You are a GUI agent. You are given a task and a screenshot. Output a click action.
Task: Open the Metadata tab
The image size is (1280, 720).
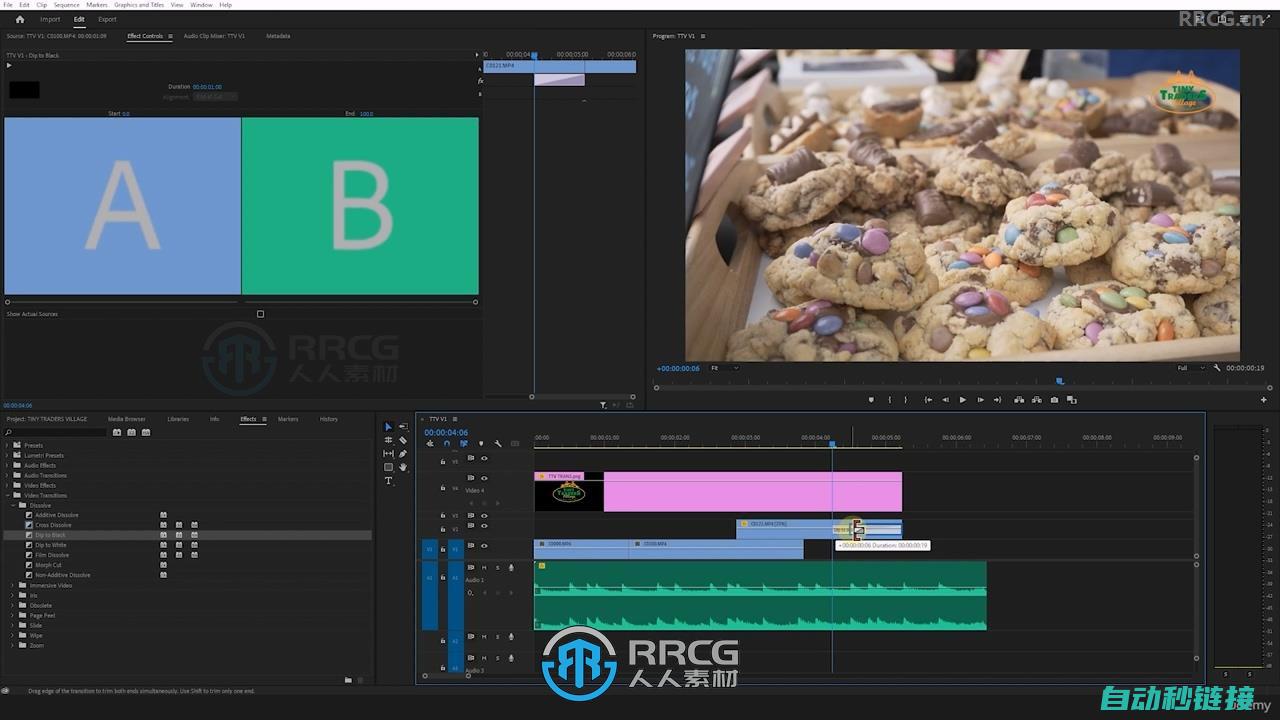[278, 36]
